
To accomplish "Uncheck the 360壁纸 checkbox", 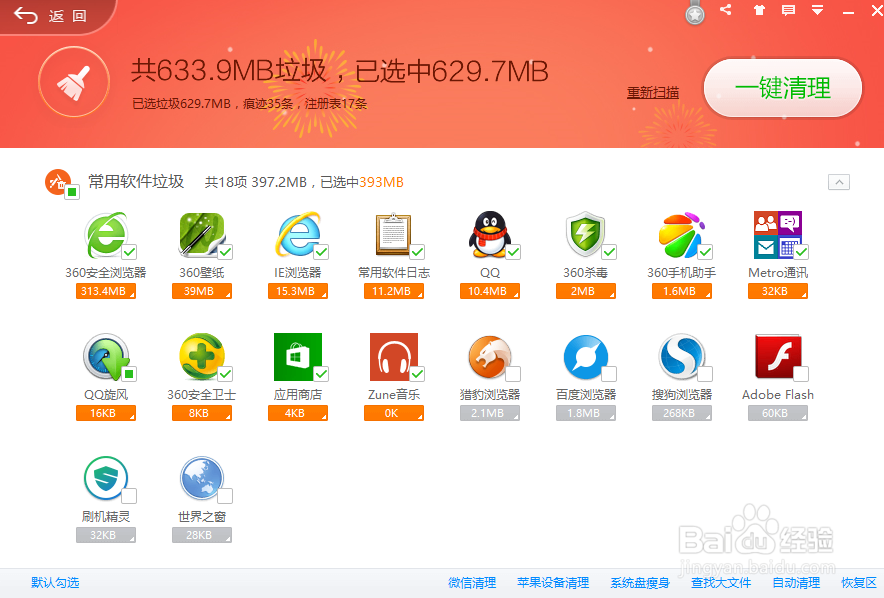I will click(x=226, y=252).
